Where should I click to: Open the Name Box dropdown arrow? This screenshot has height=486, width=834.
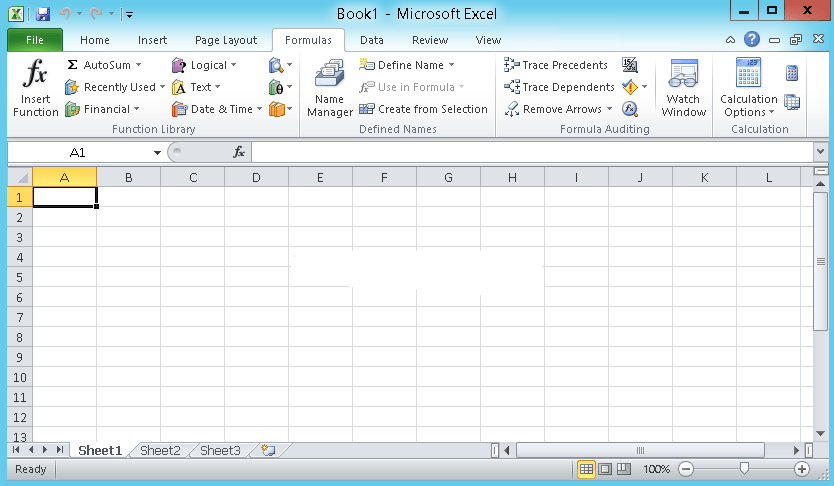pos(157,153)
